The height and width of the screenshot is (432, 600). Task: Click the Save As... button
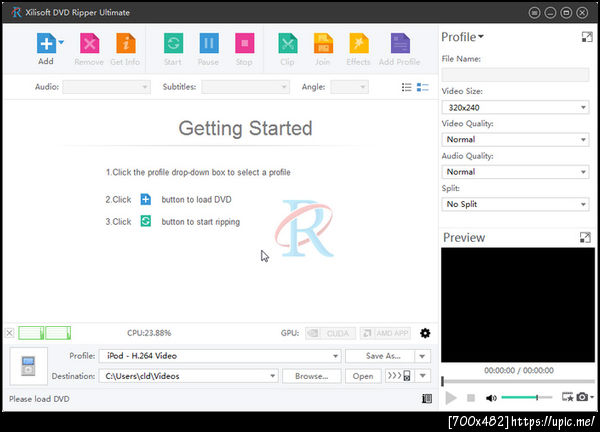380,356
